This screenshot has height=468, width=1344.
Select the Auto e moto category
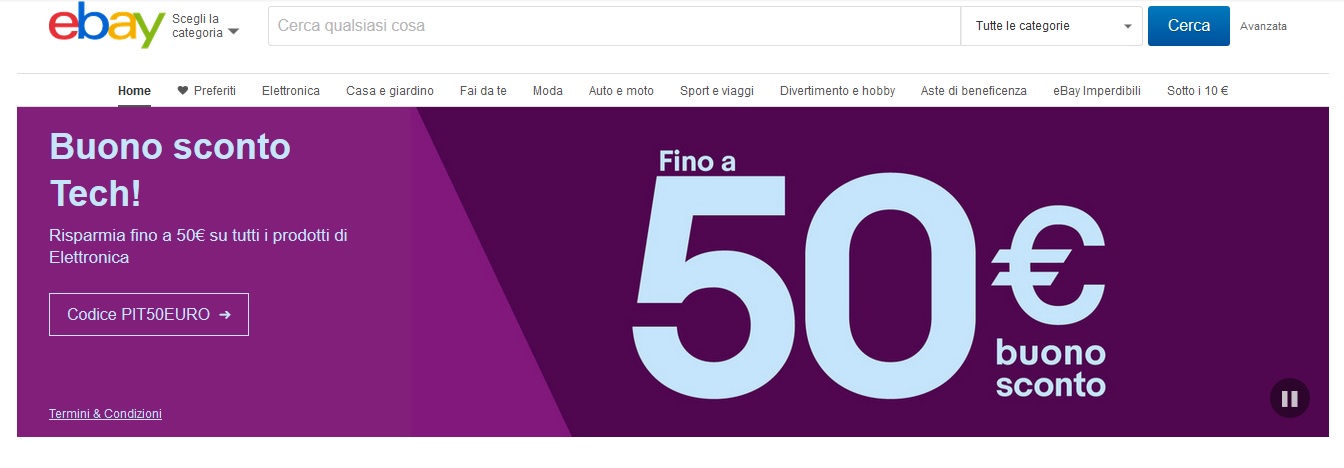click(x=621, y=91)
